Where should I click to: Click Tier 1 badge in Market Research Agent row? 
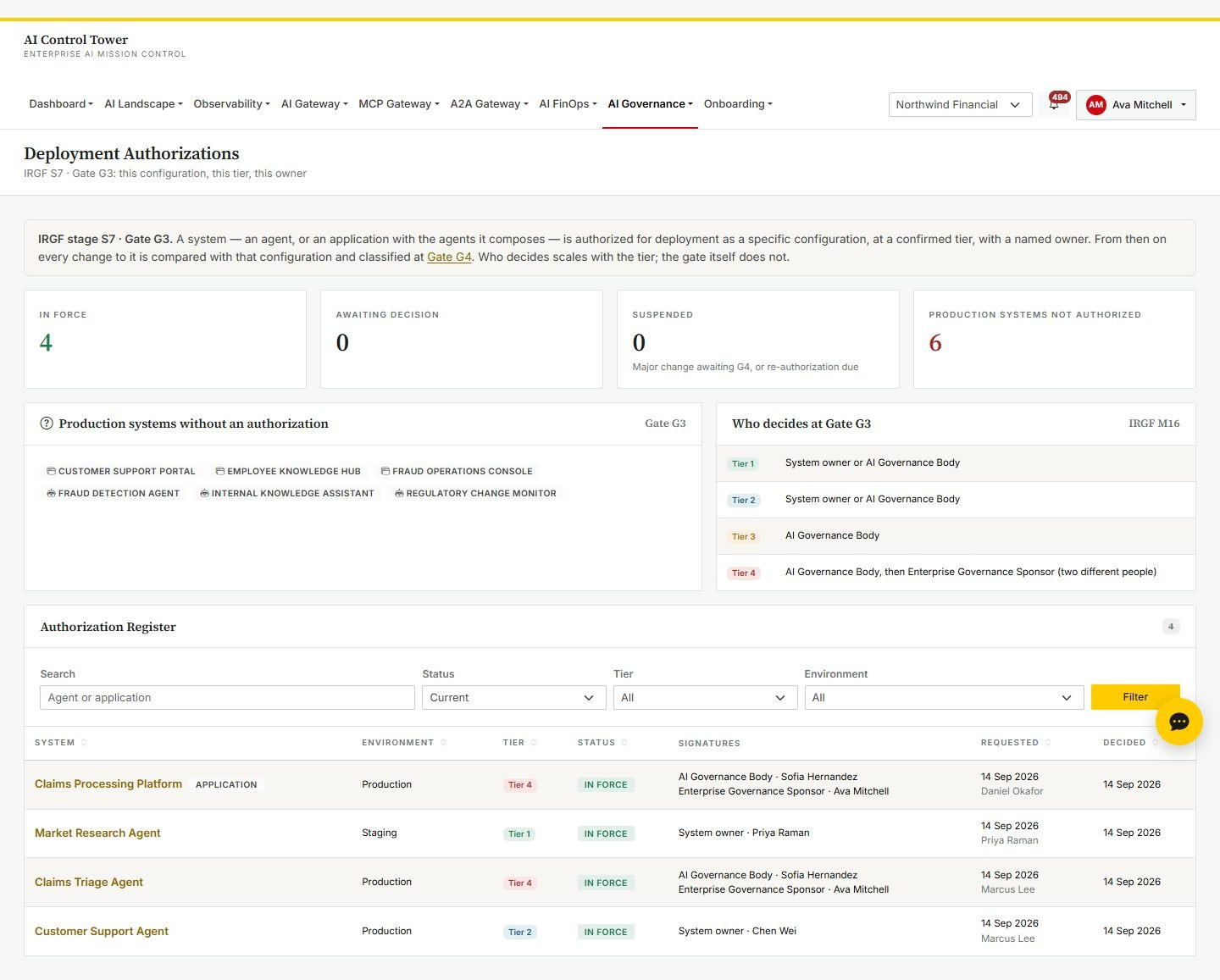pyautogui.click(x=519, y=834)
